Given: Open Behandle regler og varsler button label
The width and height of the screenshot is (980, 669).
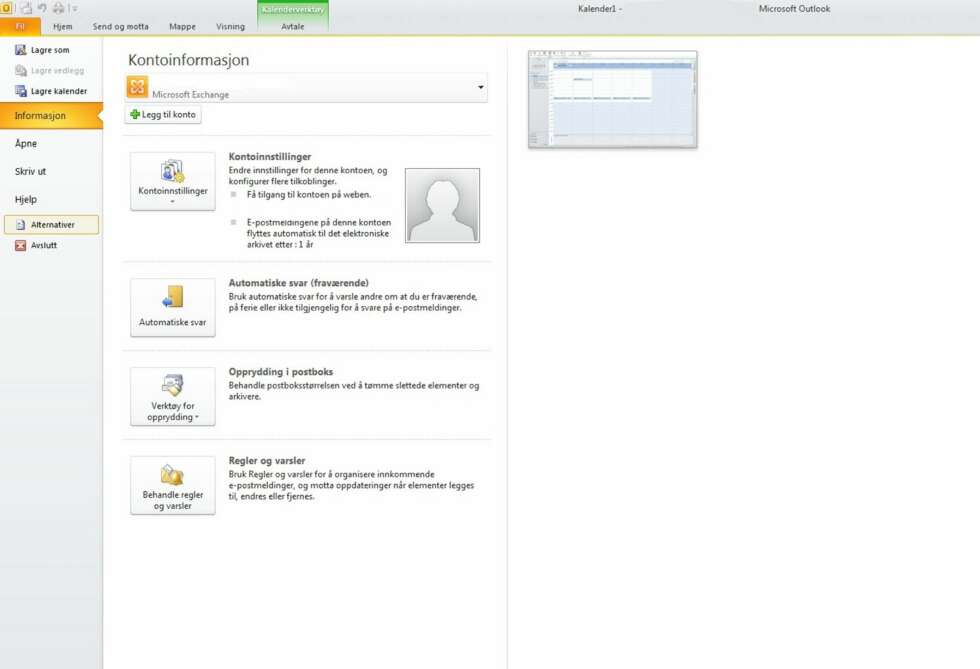Looking at the screenshot, I should click(172, 500).
